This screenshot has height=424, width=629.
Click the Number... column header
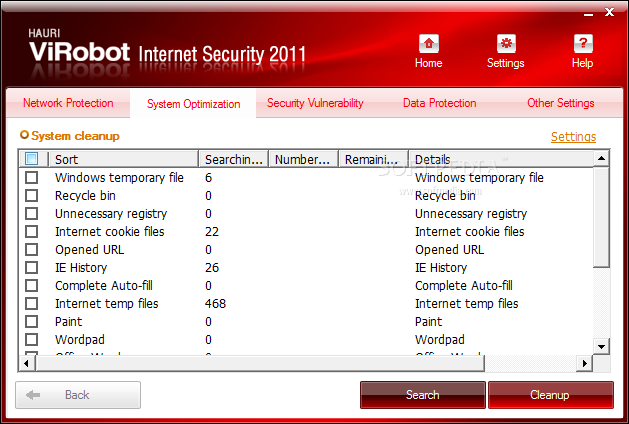[x=304, y=159]
